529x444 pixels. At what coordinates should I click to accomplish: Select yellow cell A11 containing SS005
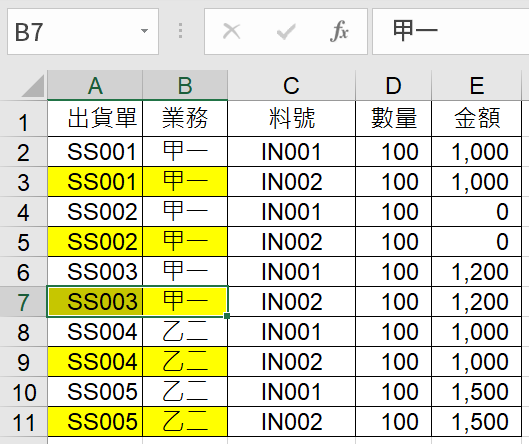(95, 422)
